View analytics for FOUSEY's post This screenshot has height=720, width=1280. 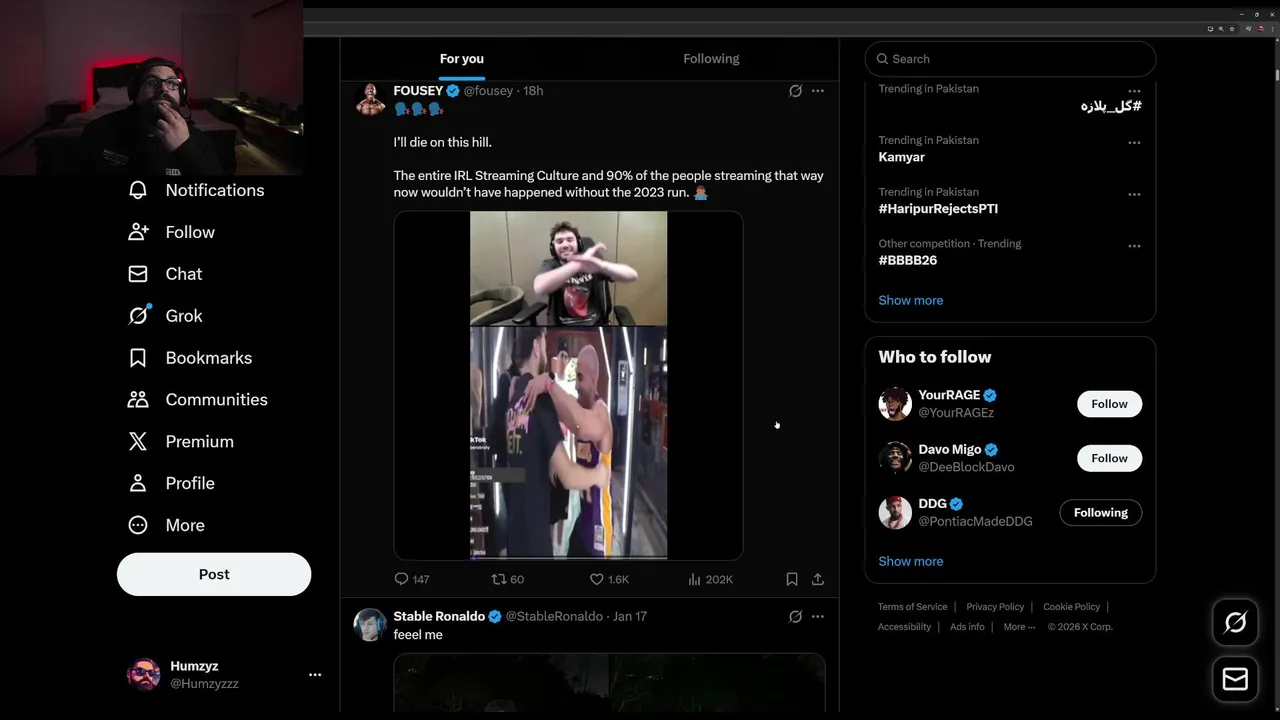710,579
